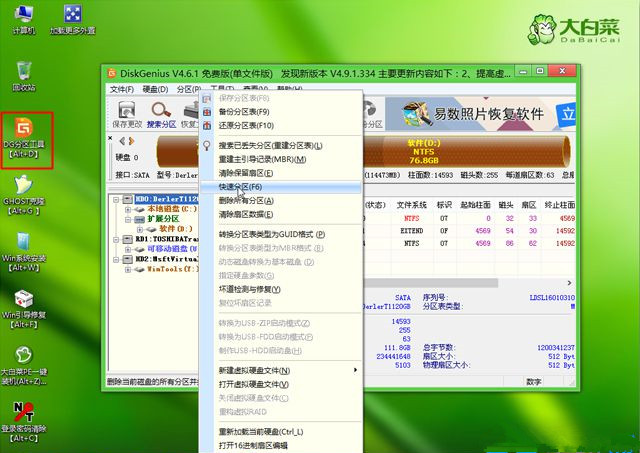Screen dimensions: 640x453
Task: Select 快速分区(F6) from the menu
Action: coord(240,186)
